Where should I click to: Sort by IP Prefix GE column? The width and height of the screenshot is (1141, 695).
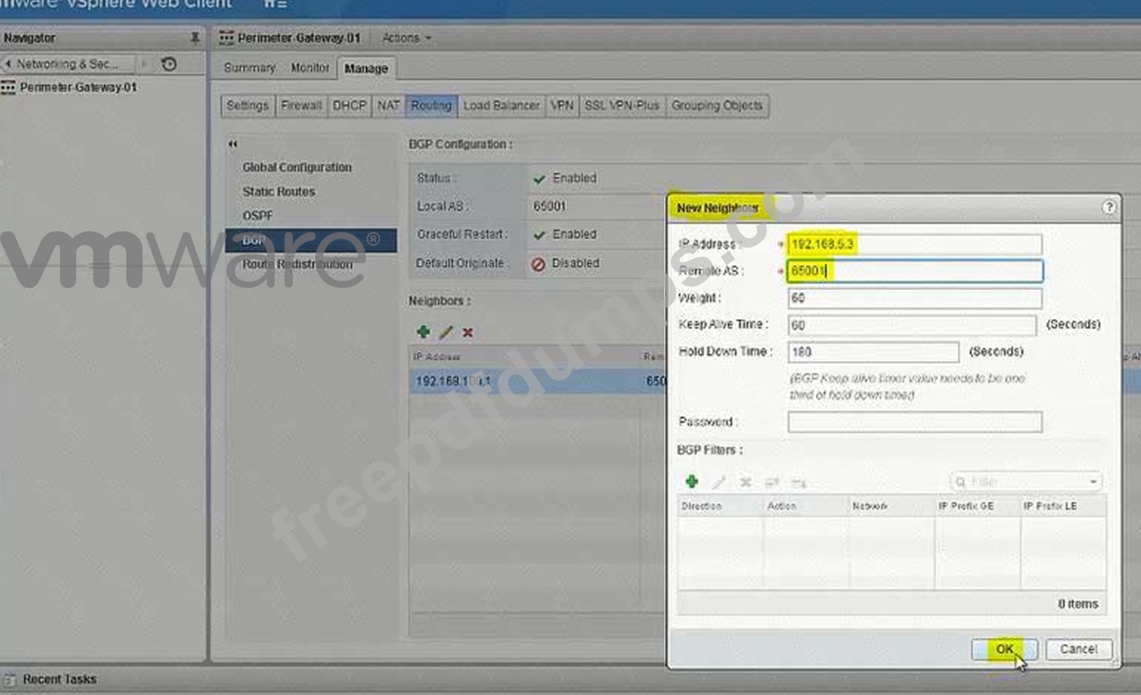coord(977,506)
